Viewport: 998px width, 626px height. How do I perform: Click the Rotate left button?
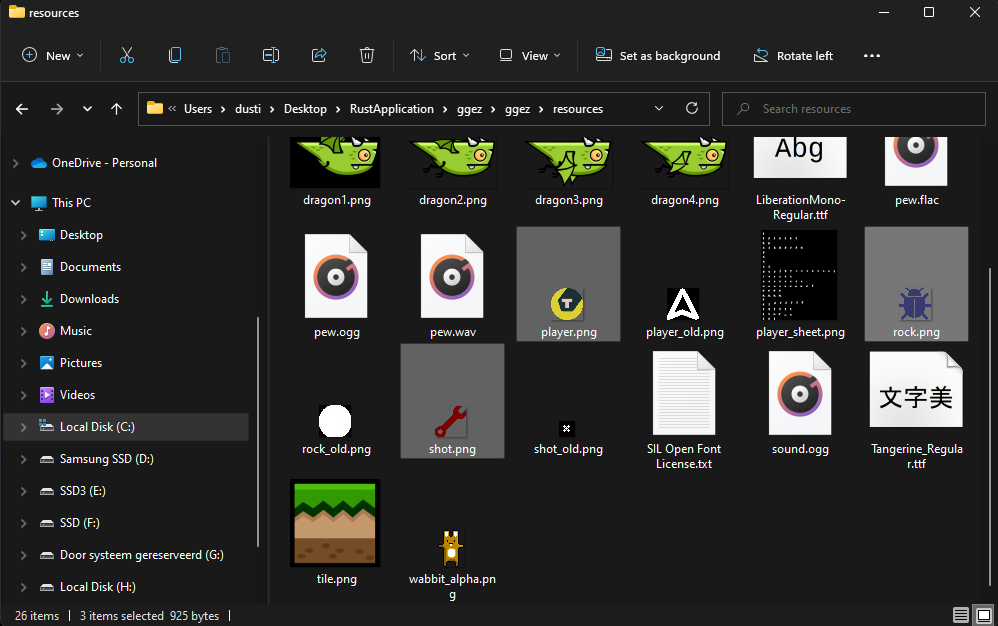coord(793,56)
